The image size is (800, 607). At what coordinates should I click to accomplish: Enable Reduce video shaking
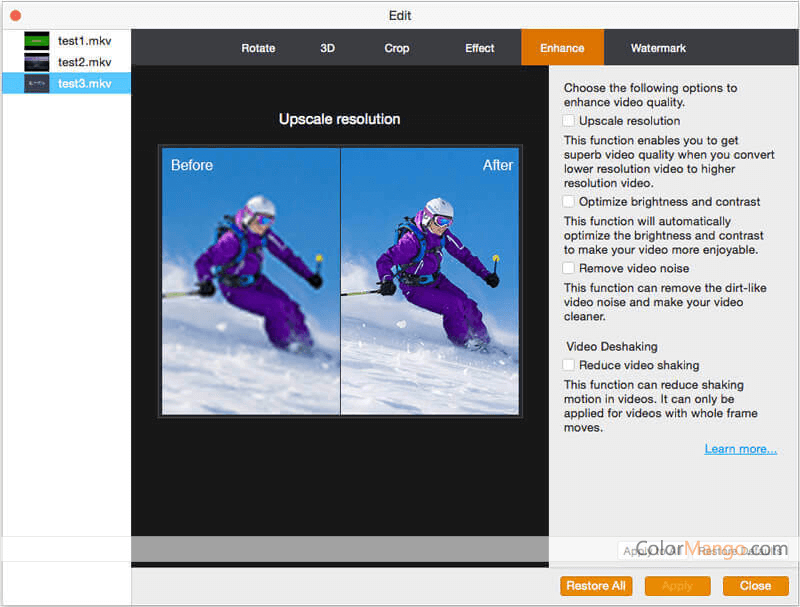(569, 365)
